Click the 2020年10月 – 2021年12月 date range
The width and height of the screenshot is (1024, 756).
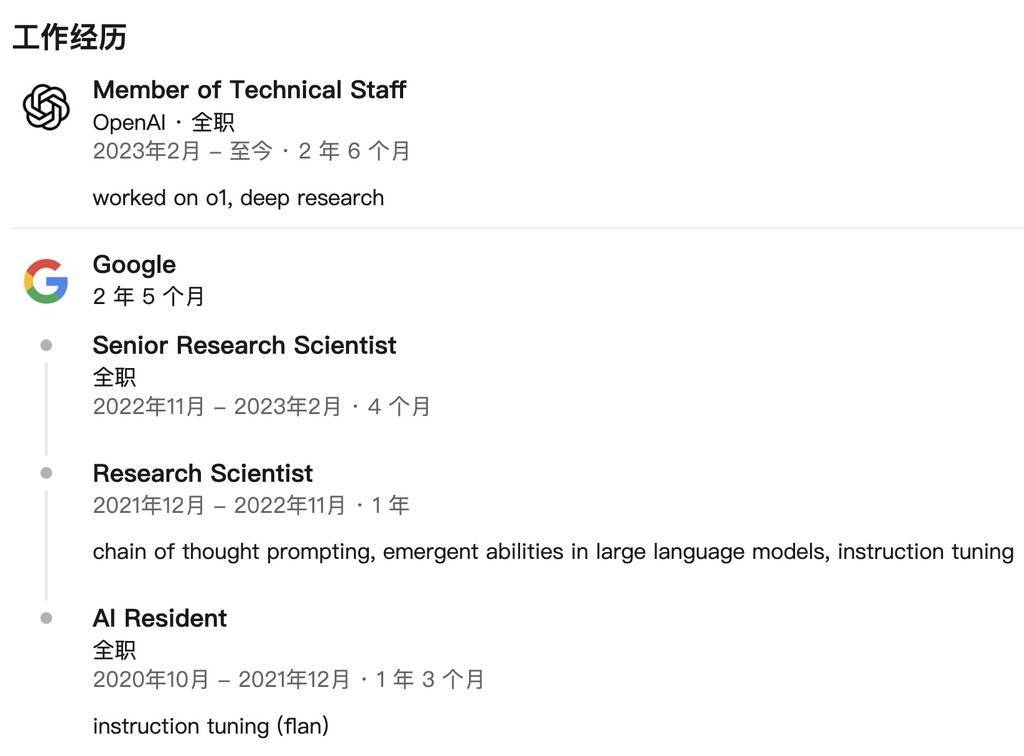[221, 680]
